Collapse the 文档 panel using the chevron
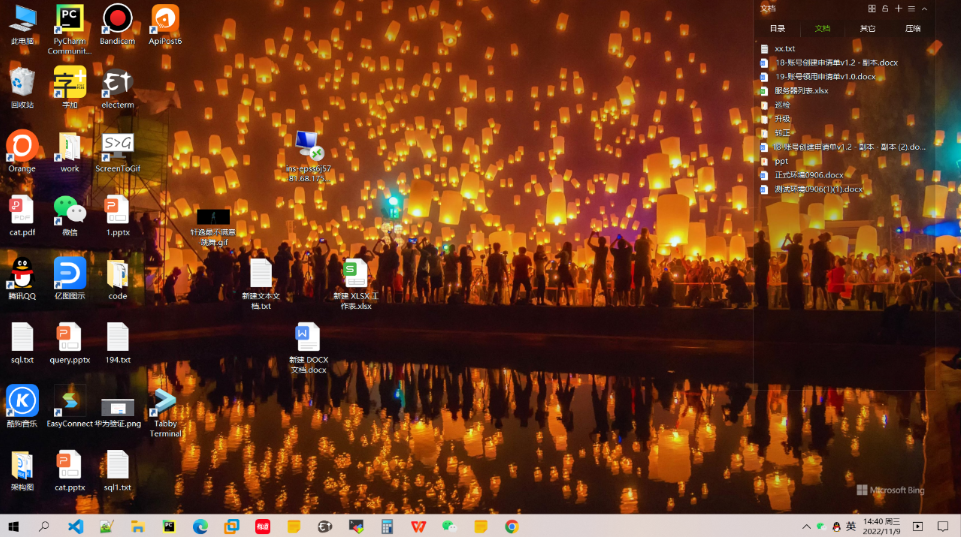This screenshot has height=537, width=962. click(x=924, y=8)
